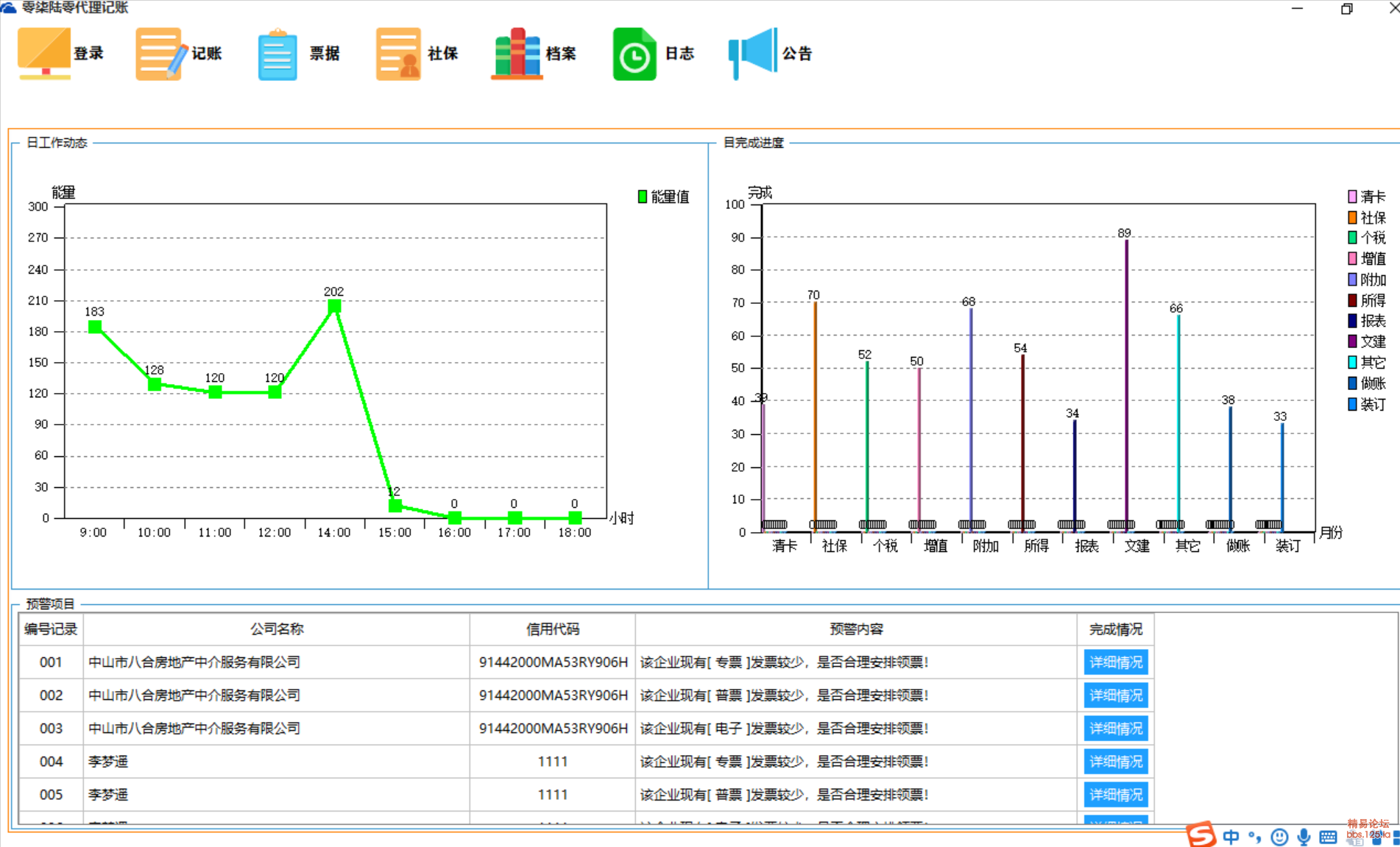
Task: Select the 预警内容 column header
Action: 856,629
